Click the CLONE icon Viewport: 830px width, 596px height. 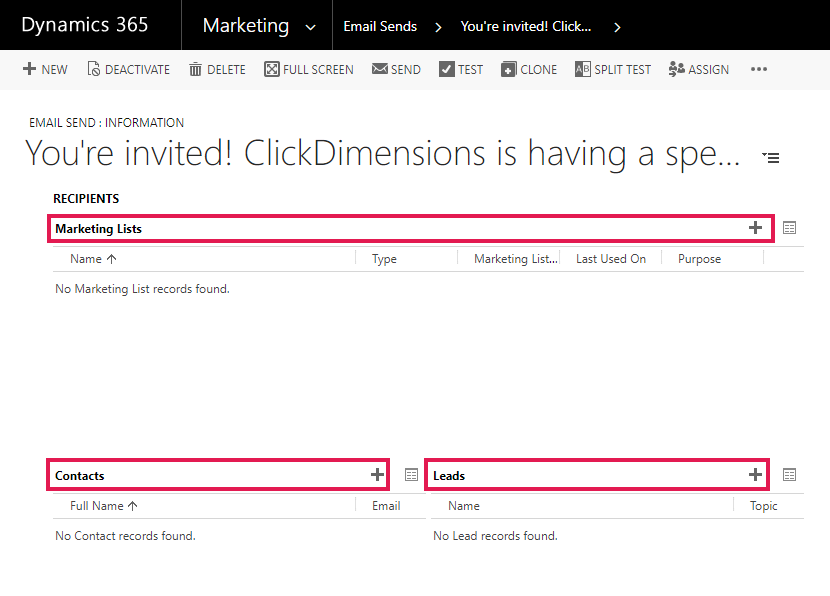(508, 69)
